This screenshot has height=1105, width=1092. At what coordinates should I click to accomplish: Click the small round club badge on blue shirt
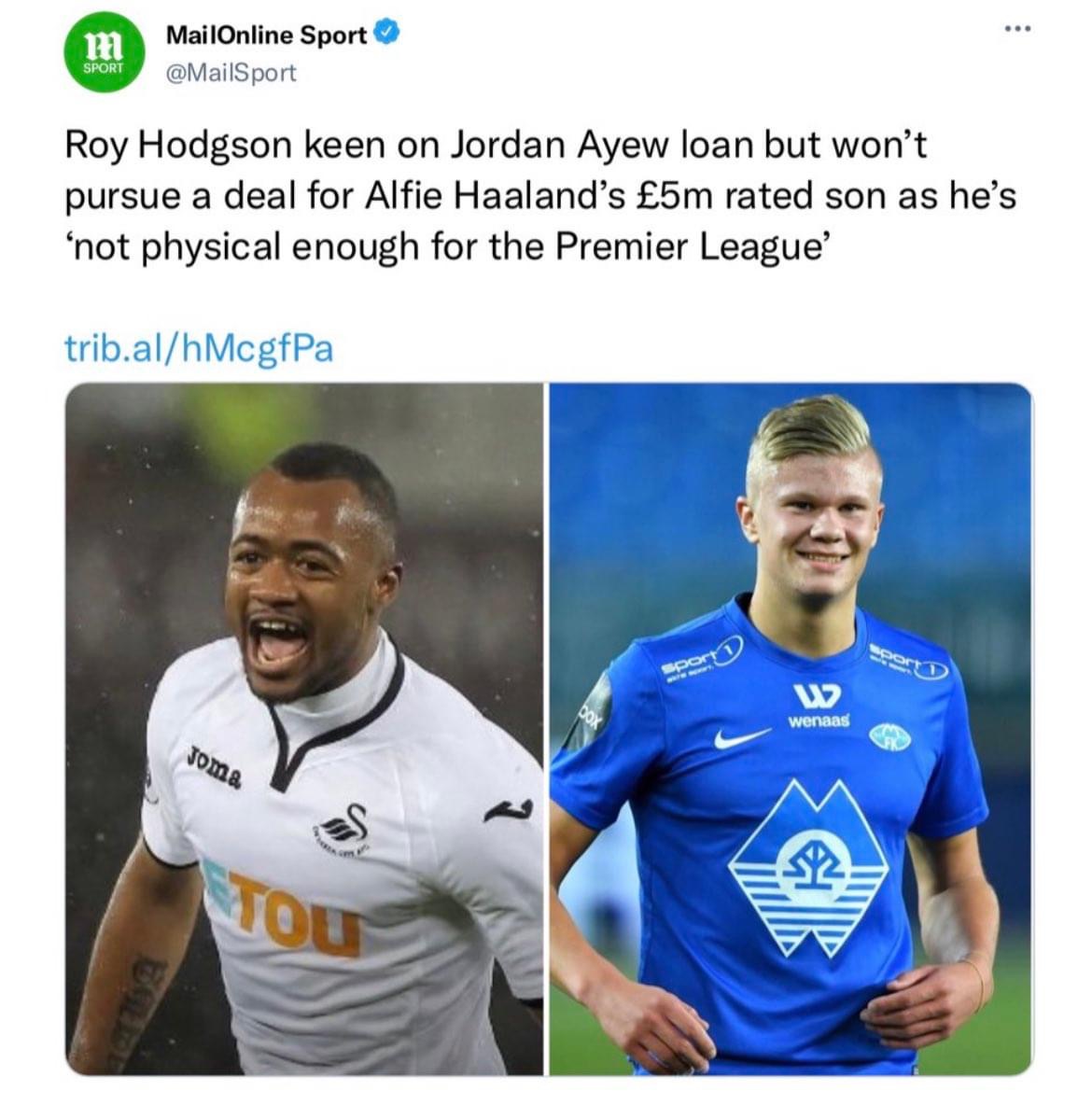889,737
